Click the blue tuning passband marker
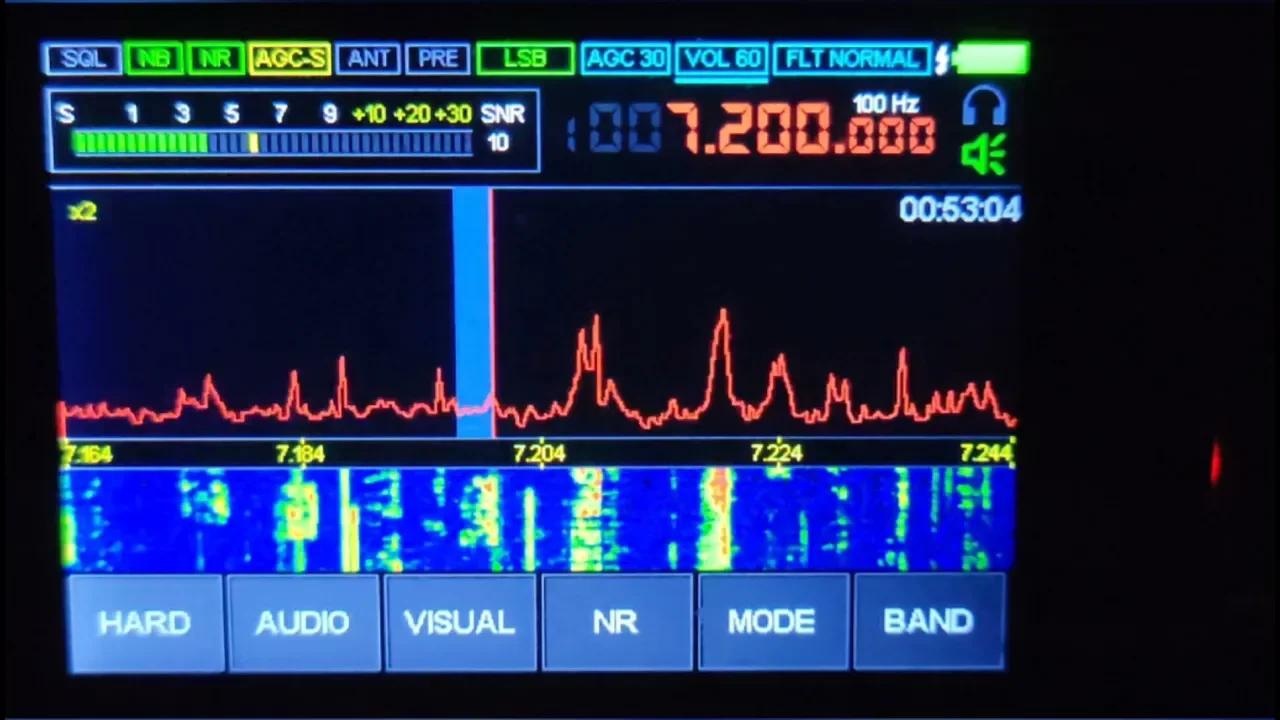This screenshot has height=720, width=1280. point(473,313)
